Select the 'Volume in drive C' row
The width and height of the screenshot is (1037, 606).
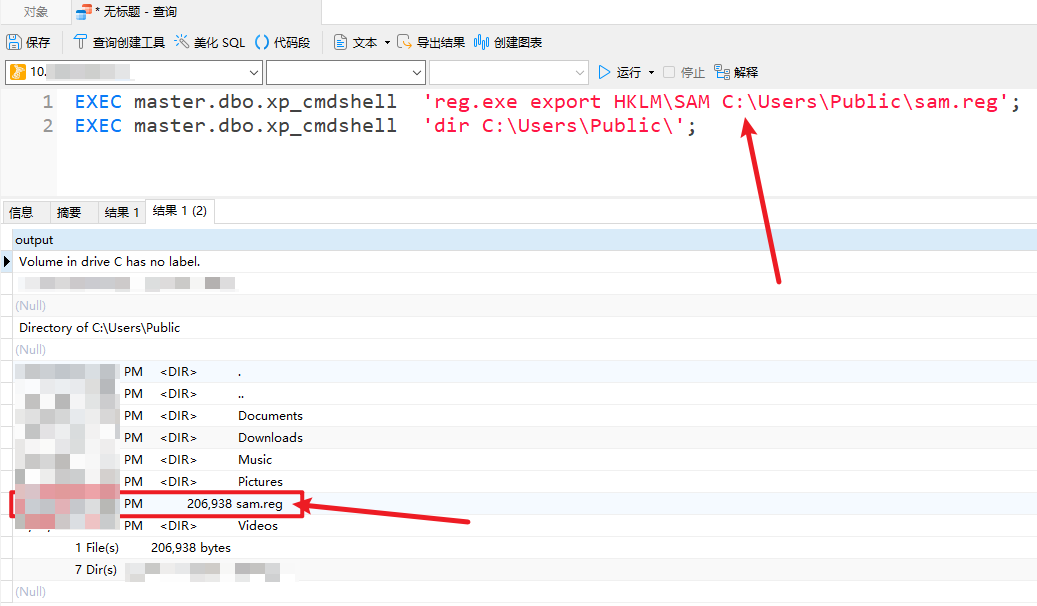(x=524, y=261)
